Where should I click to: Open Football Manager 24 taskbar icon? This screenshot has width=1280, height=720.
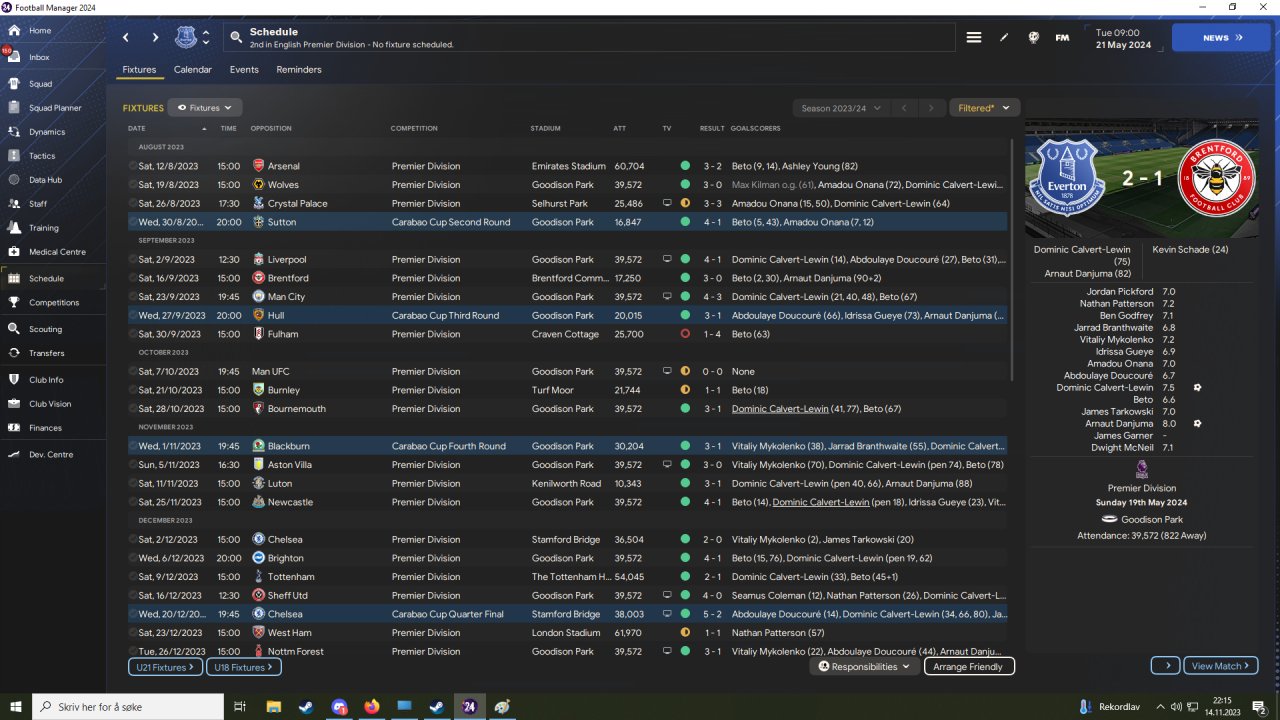pos(469,707)
